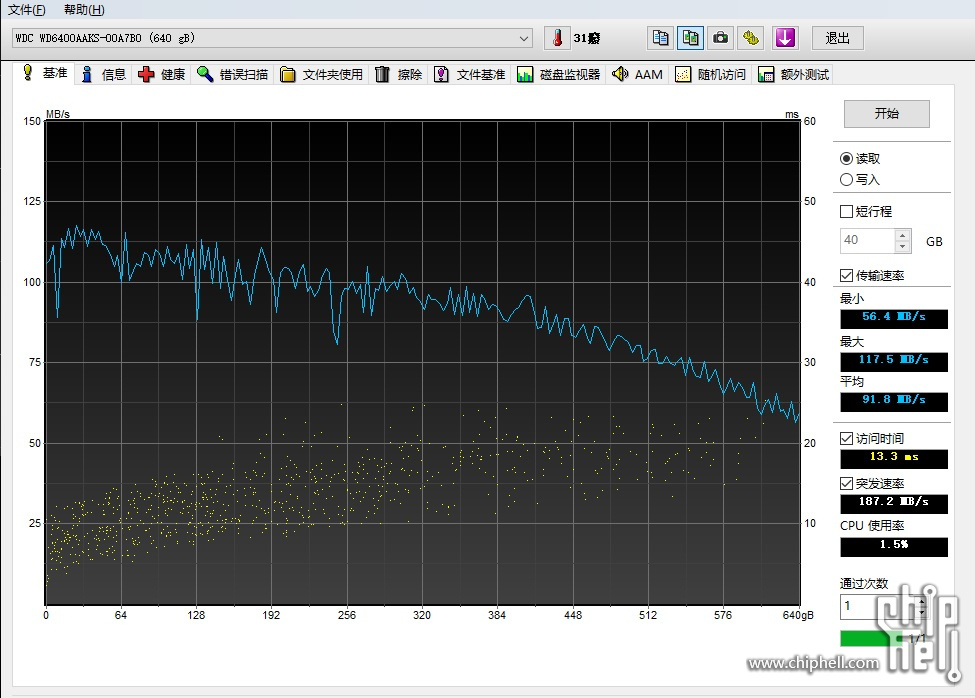The height and width of the screenshot is (698, 975).
Task: Toggle the 突发速率 burst rate checkbox
Action: pos(846,483)
